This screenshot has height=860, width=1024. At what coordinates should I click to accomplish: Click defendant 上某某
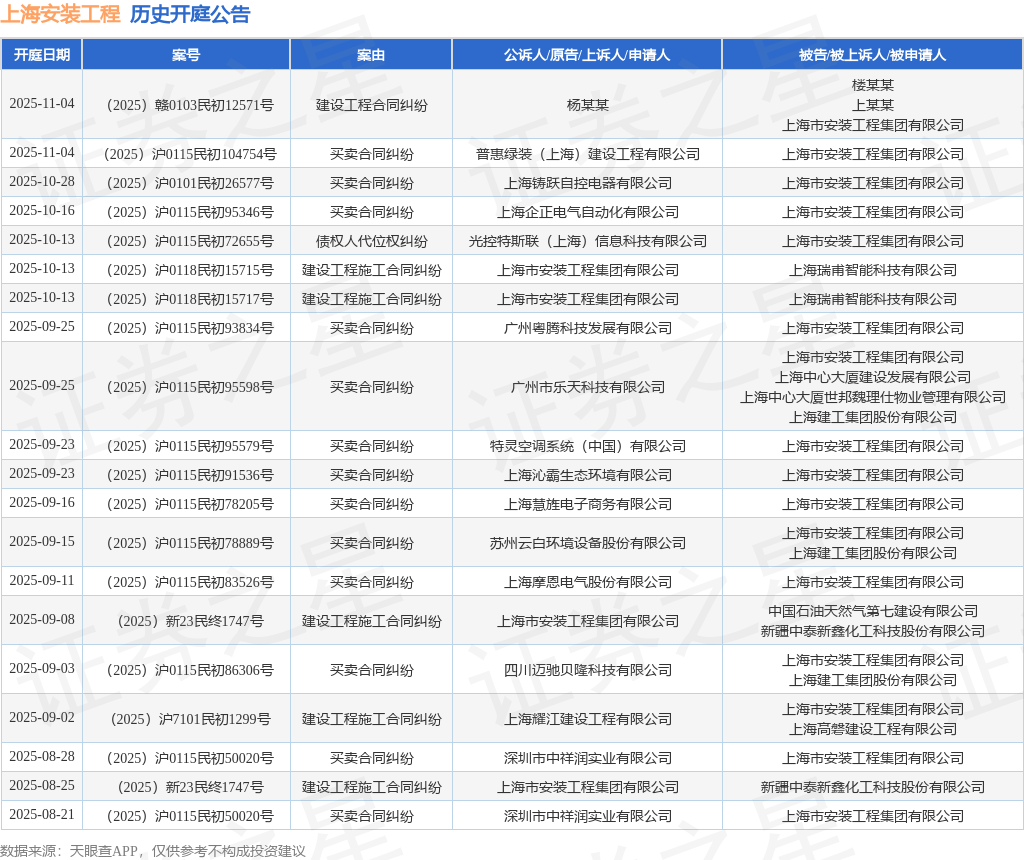click(x=872, y=105)
